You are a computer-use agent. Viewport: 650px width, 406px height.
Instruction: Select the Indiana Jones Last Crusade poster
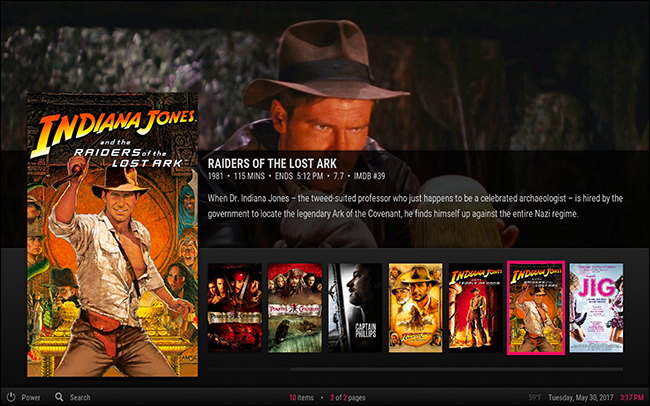[415, 308]
